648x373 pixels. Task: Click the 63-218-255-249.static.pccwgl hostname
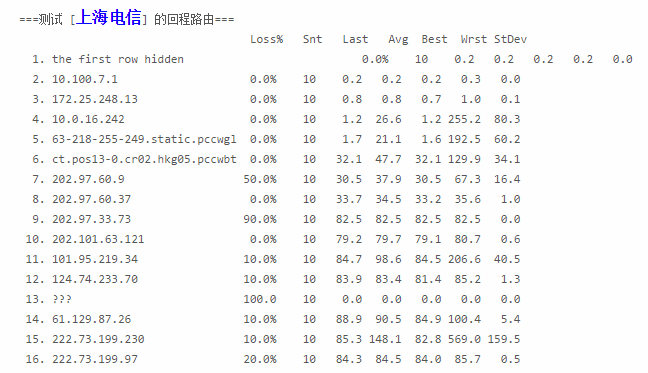(x=144, y=140)
